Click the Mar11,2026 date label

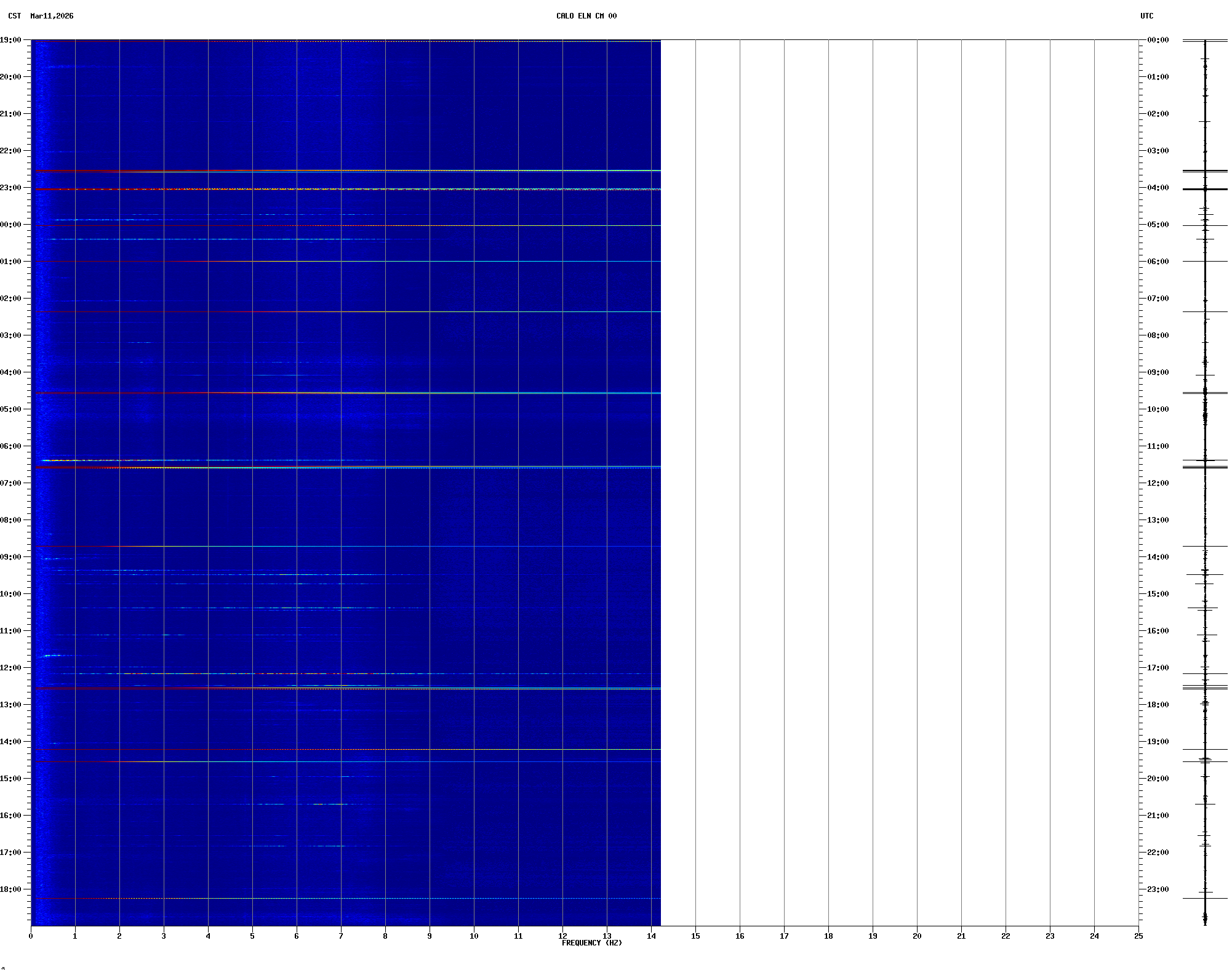pyautogui.click(x=52, y=16)
